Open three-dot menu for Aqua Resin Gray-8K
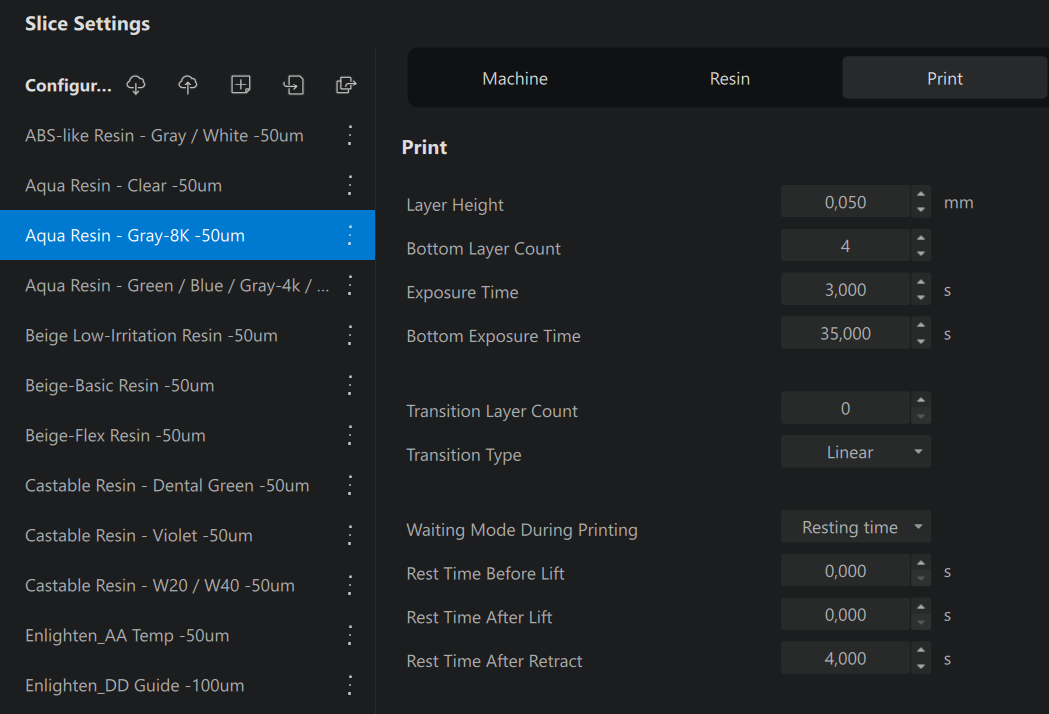Image resolution: width=1049 pixels, height=714 pixels. click(350, 236)
